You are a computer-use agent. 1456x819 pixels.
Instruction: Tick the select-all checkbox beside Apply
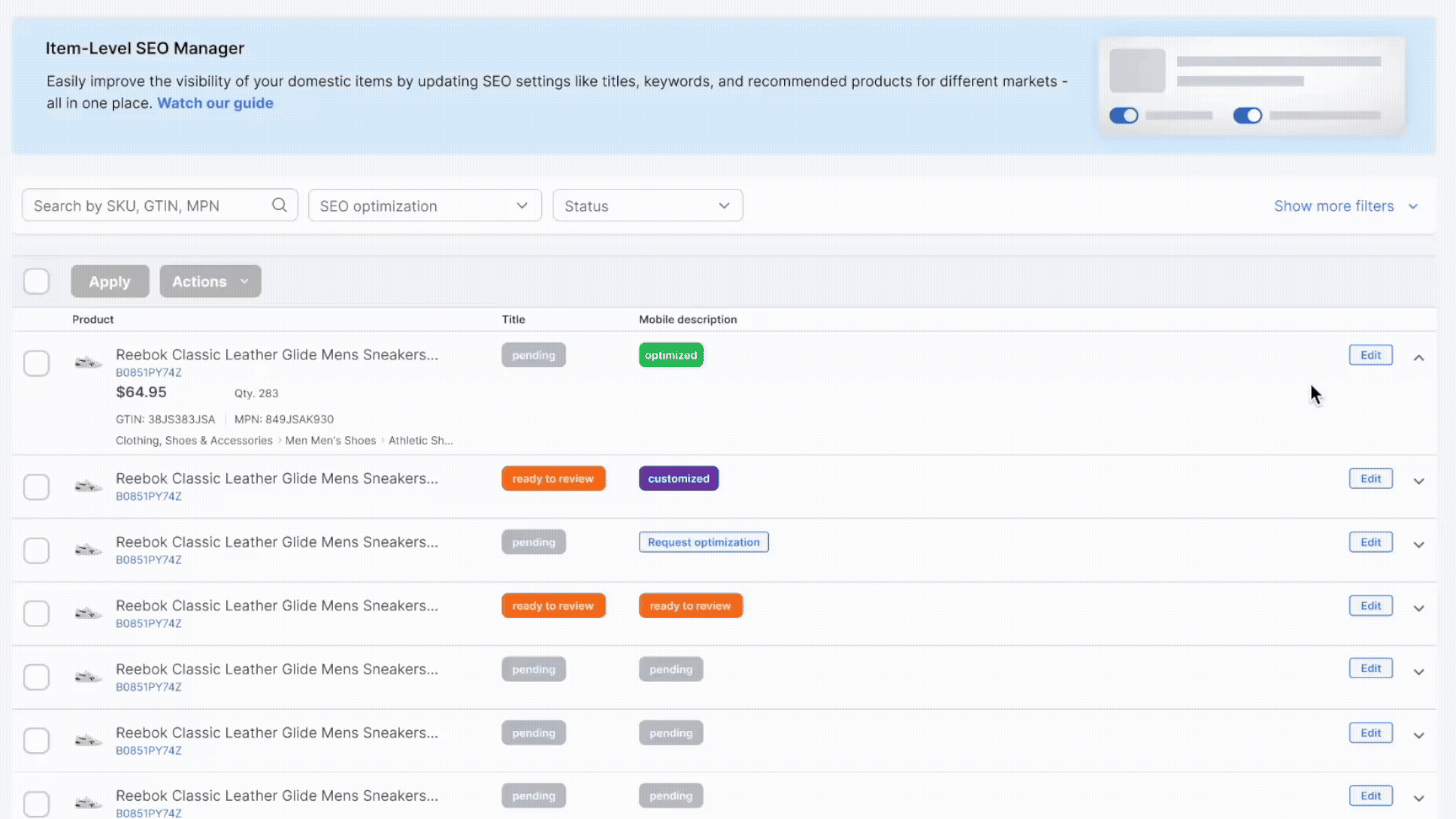(36, 281)
